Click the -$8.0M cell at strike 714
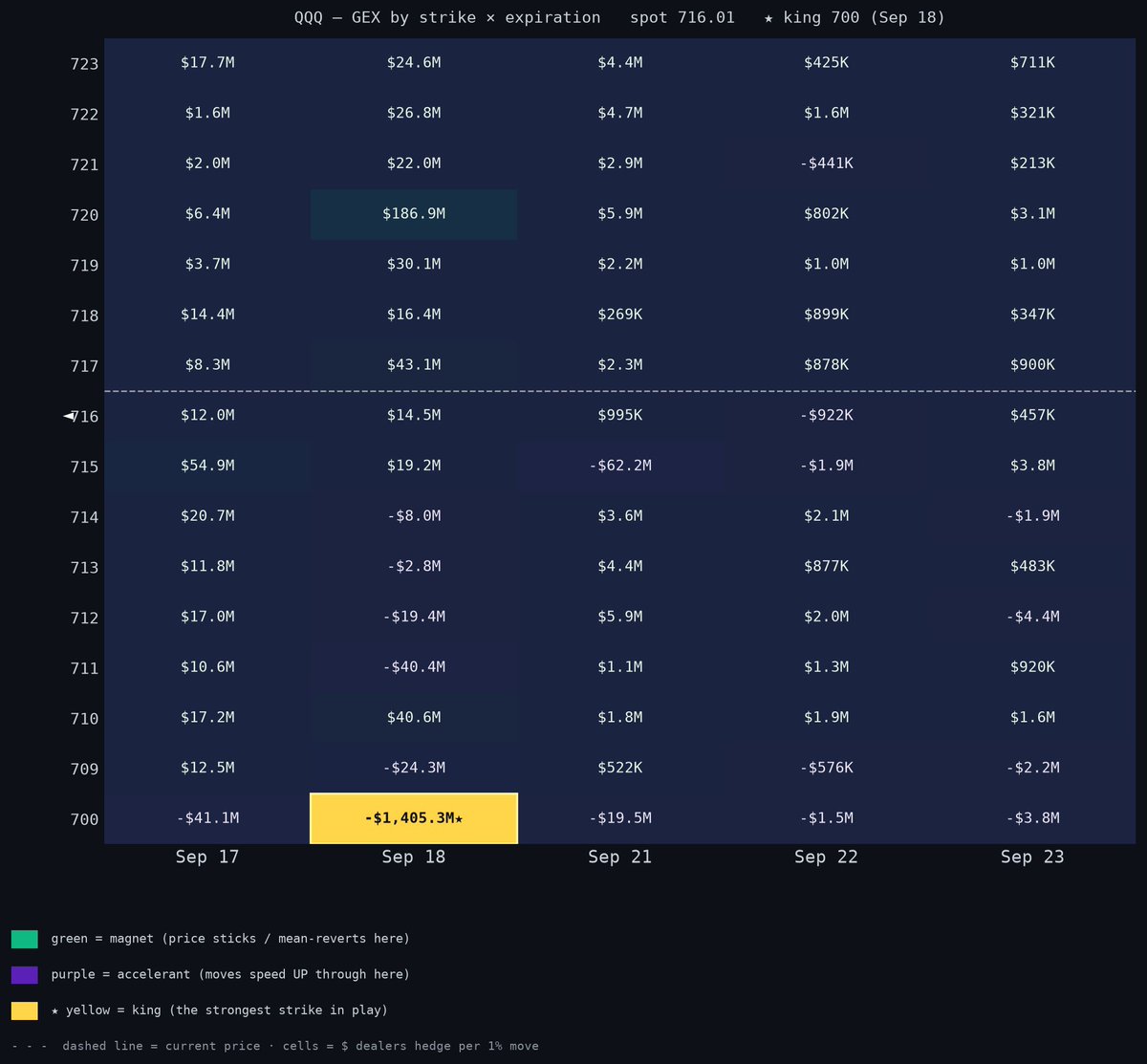This screenshot has height=1064, width=1147. point(414,516)
